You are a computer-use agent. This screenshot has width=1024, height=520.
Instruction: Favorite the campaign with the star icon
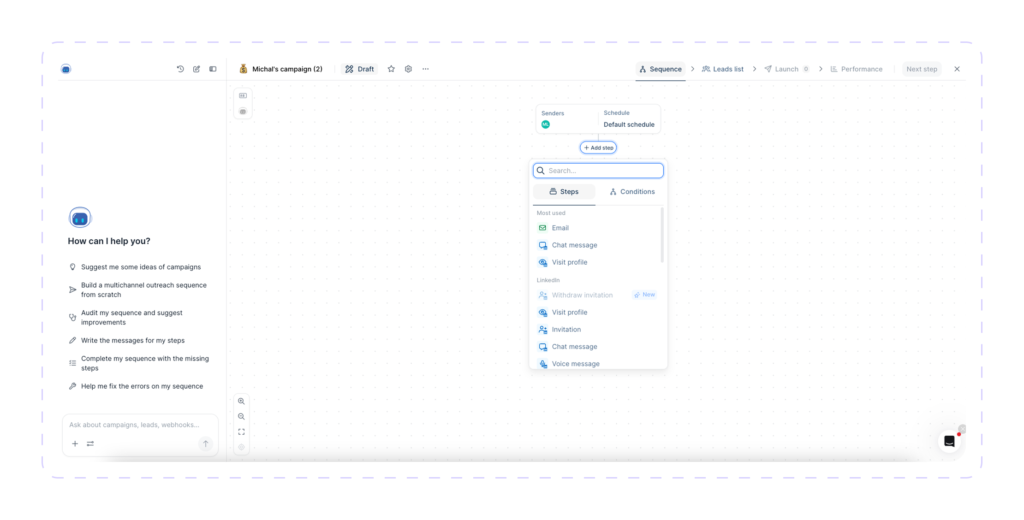(391, 69)
